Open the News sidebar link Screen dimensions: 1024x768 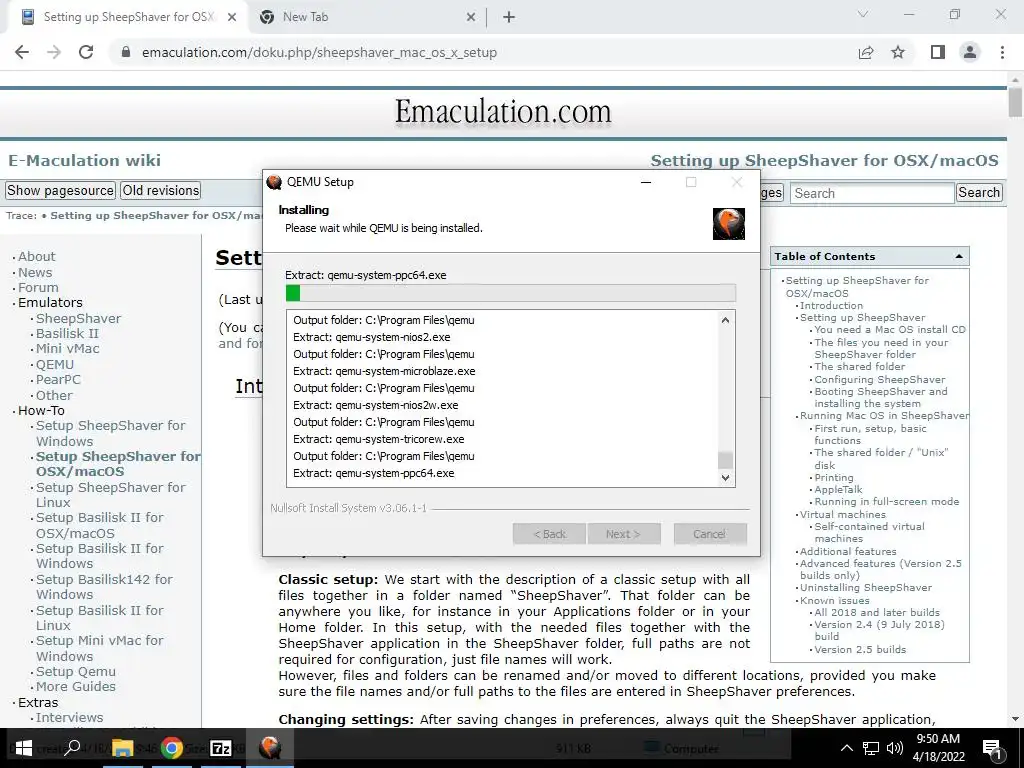point(35,272)
